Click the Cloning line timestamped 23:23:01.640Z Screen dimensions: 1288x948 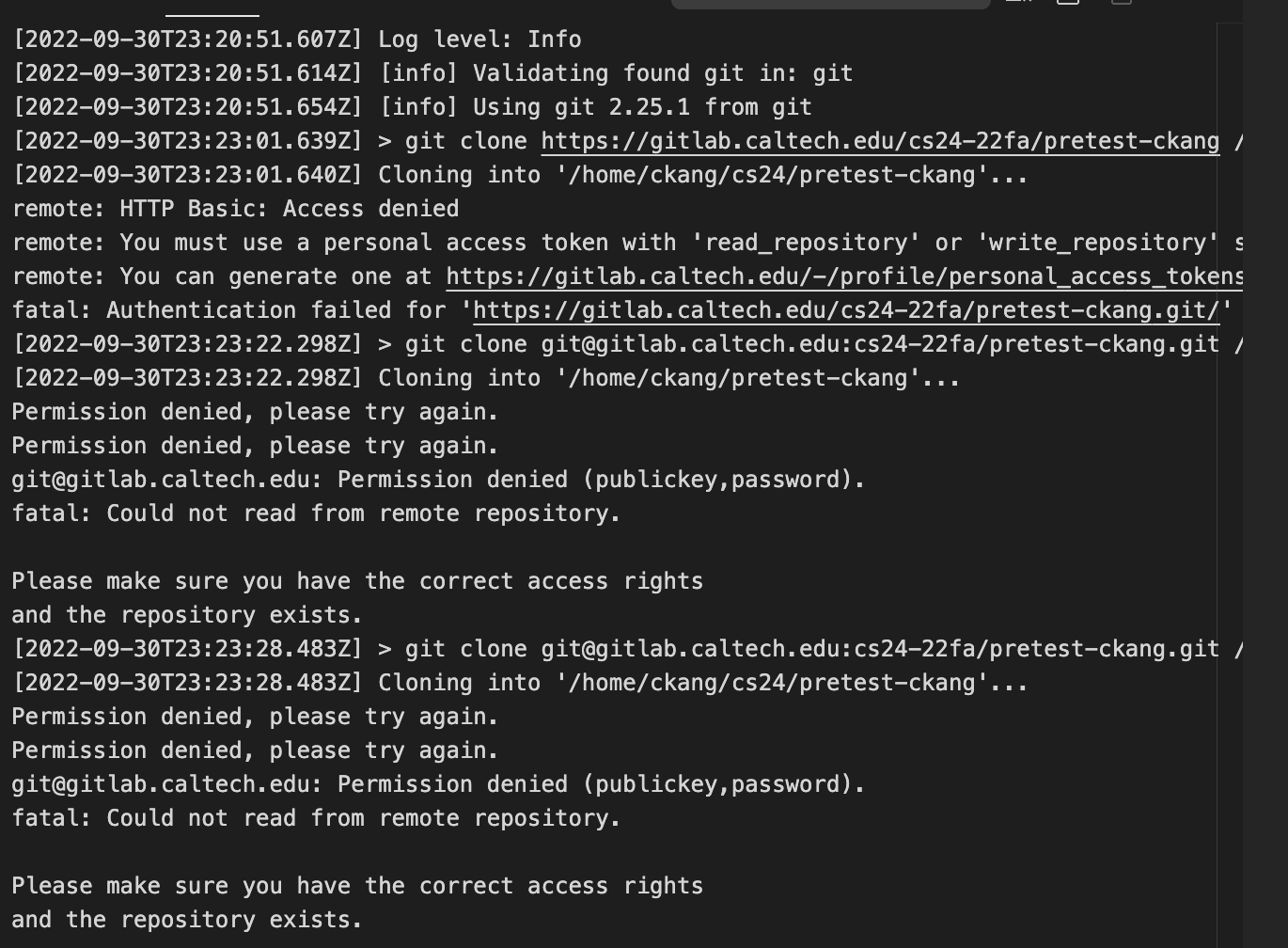pos(519,175)
